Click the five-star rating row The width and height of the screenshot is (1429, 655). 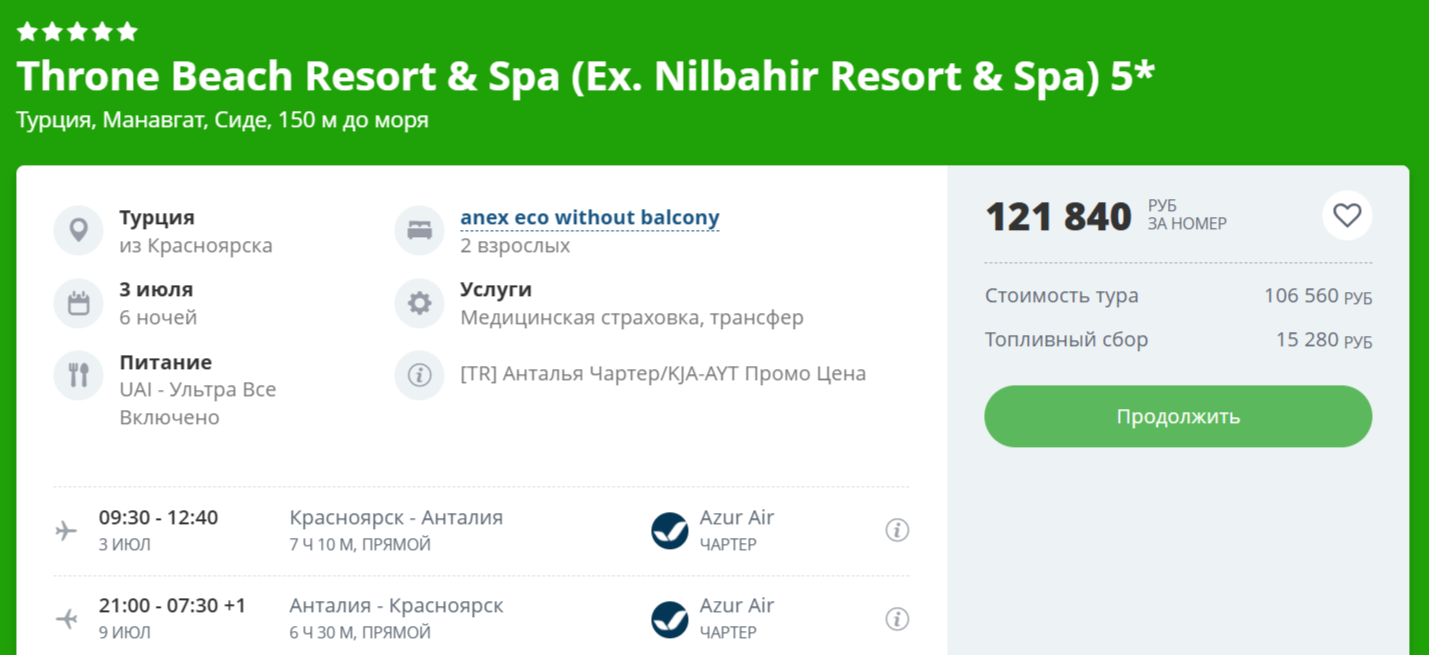tap(77, 32)
